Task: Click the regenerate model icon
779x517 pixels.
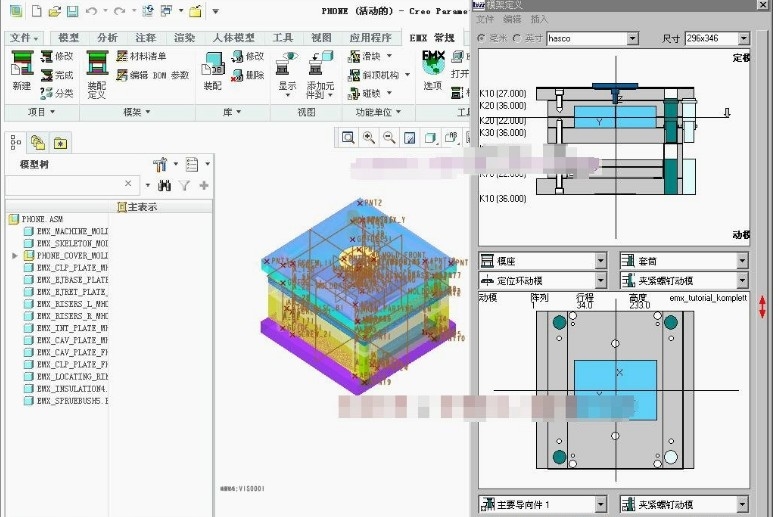Action: click(148, 11)
